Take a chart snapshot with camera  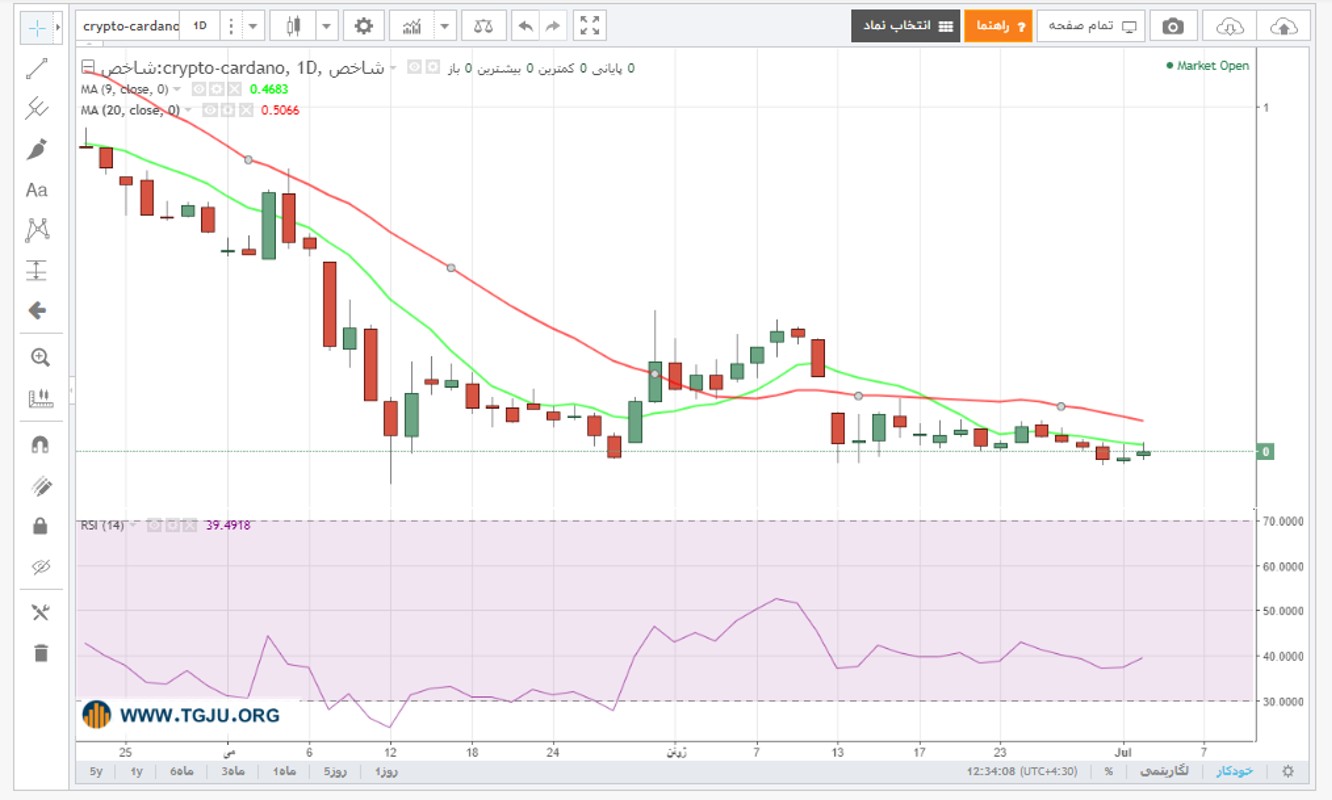(1173, 26)
